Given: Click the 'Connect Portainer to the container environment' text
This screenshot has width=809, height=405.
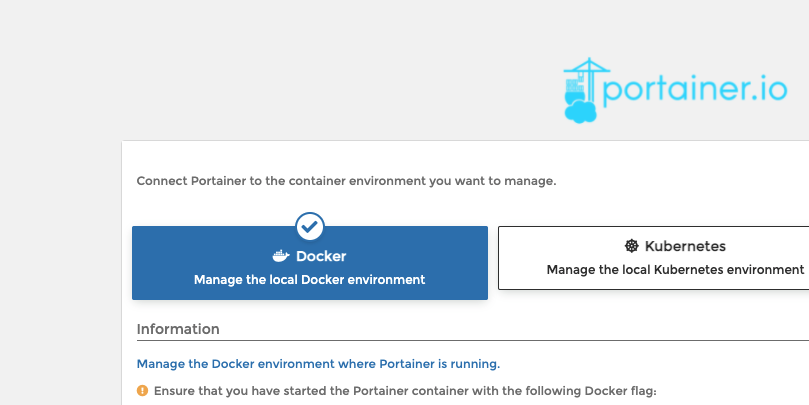Looking at the screenshot, I should pos(346,181).
